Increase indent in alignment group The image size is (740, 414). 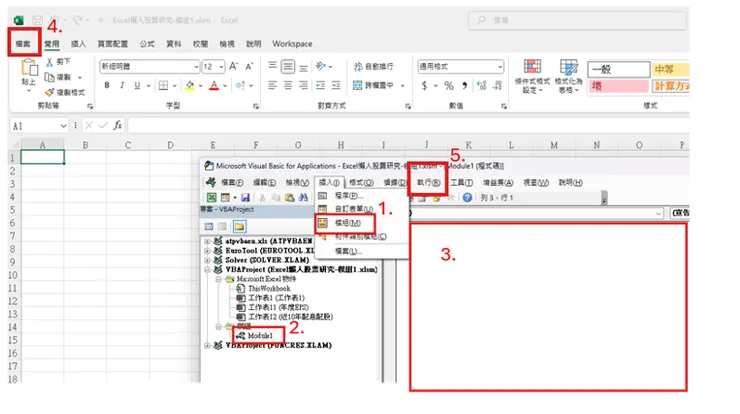pos(336,85)
